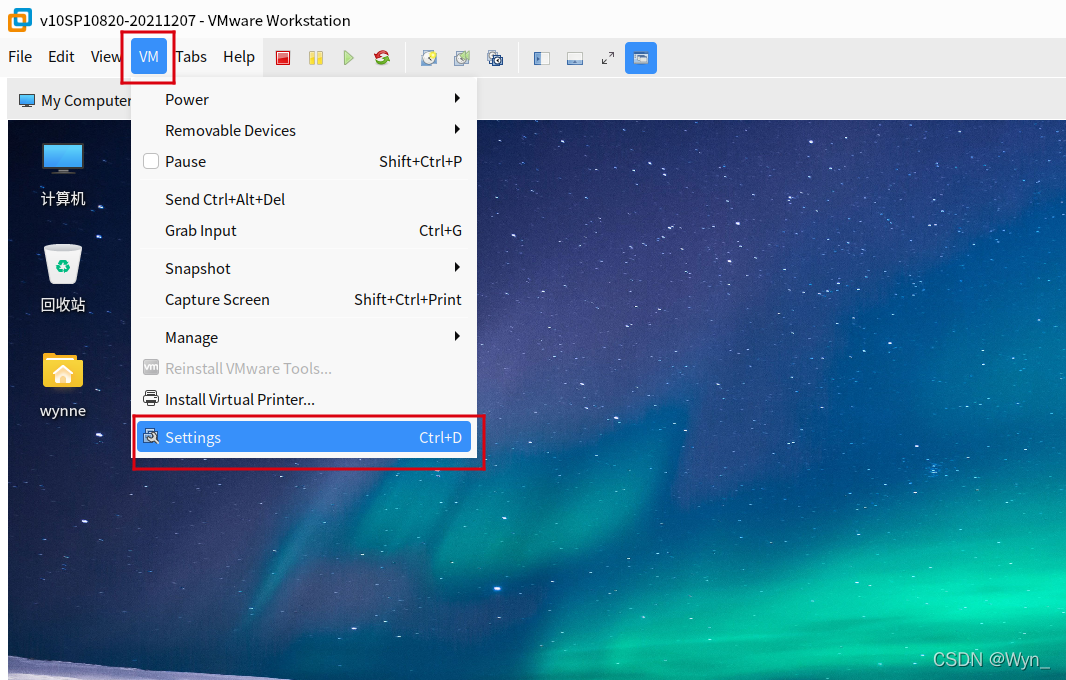Toggle the thumbnail bar toolbar icon
The image size is (1066, 680).
point(575,58)
